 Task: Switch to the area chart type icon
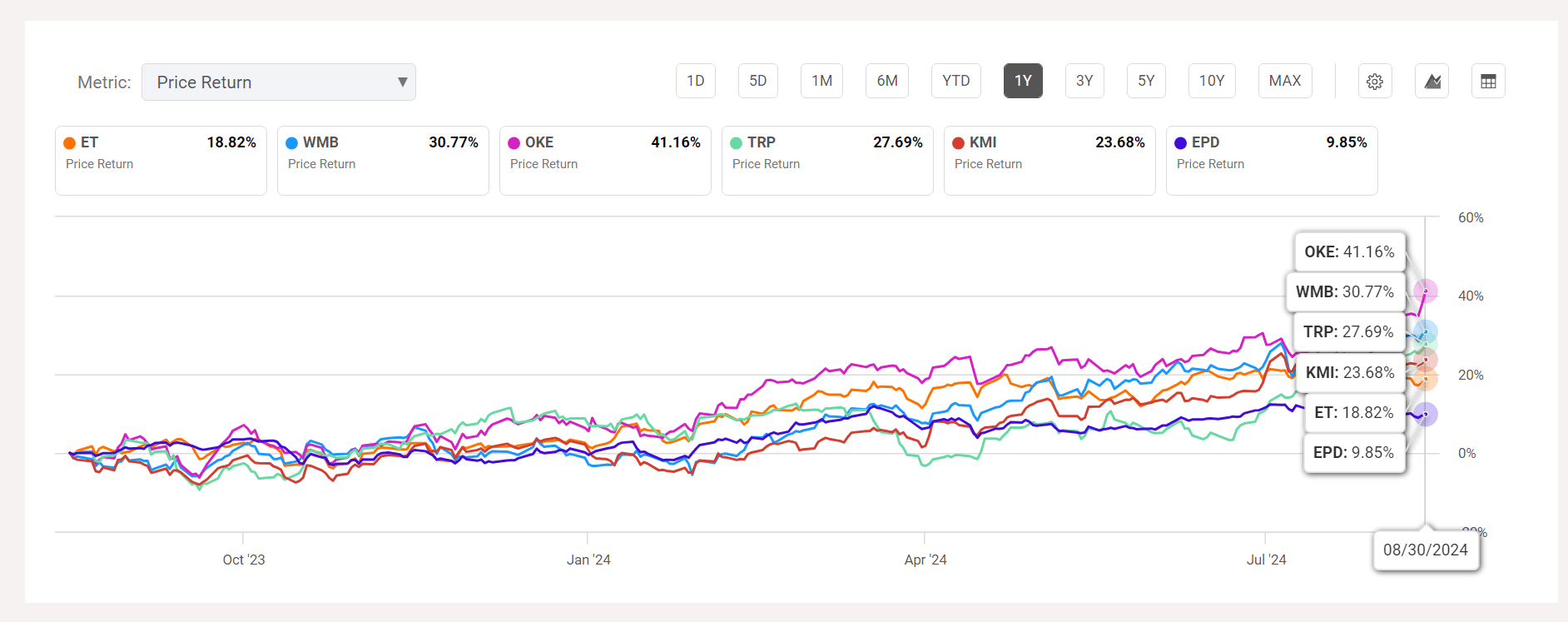click(x=1432, y=82)
